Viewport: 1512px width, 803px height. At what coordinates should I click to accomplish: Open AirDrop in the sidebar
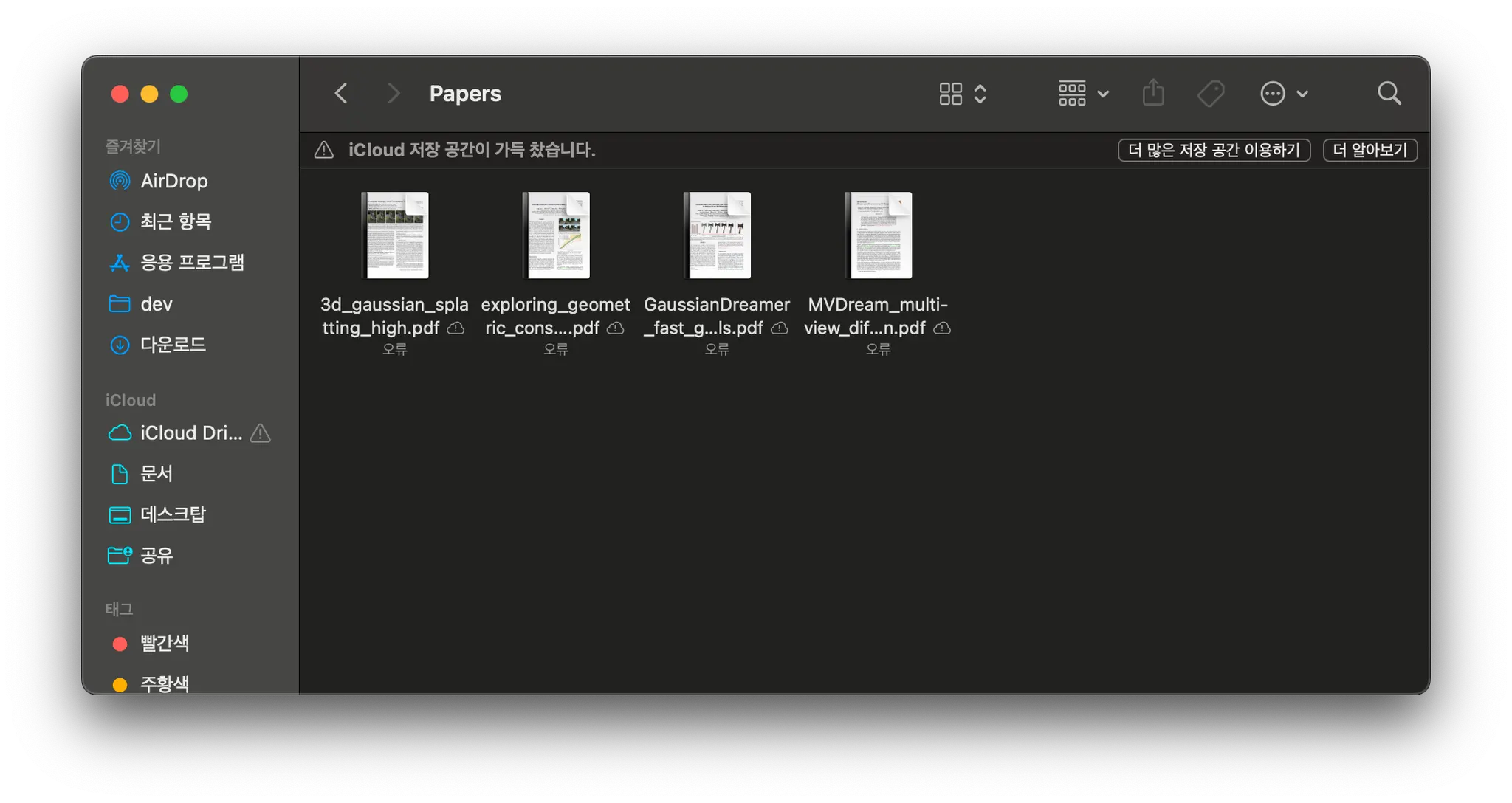[173, 181]
